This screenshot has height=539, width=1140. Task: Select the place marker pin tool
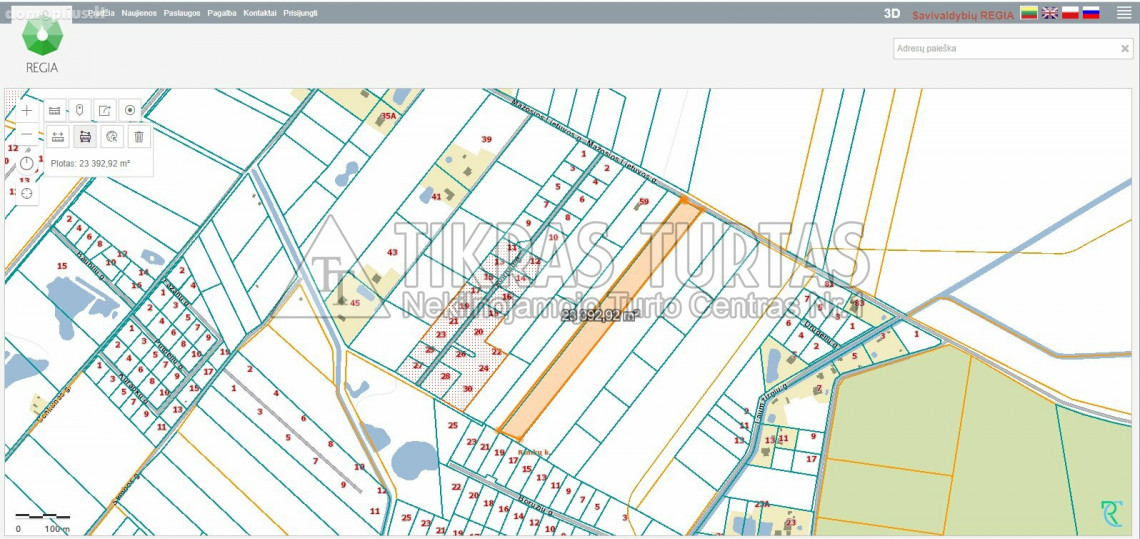click(80, 110)
